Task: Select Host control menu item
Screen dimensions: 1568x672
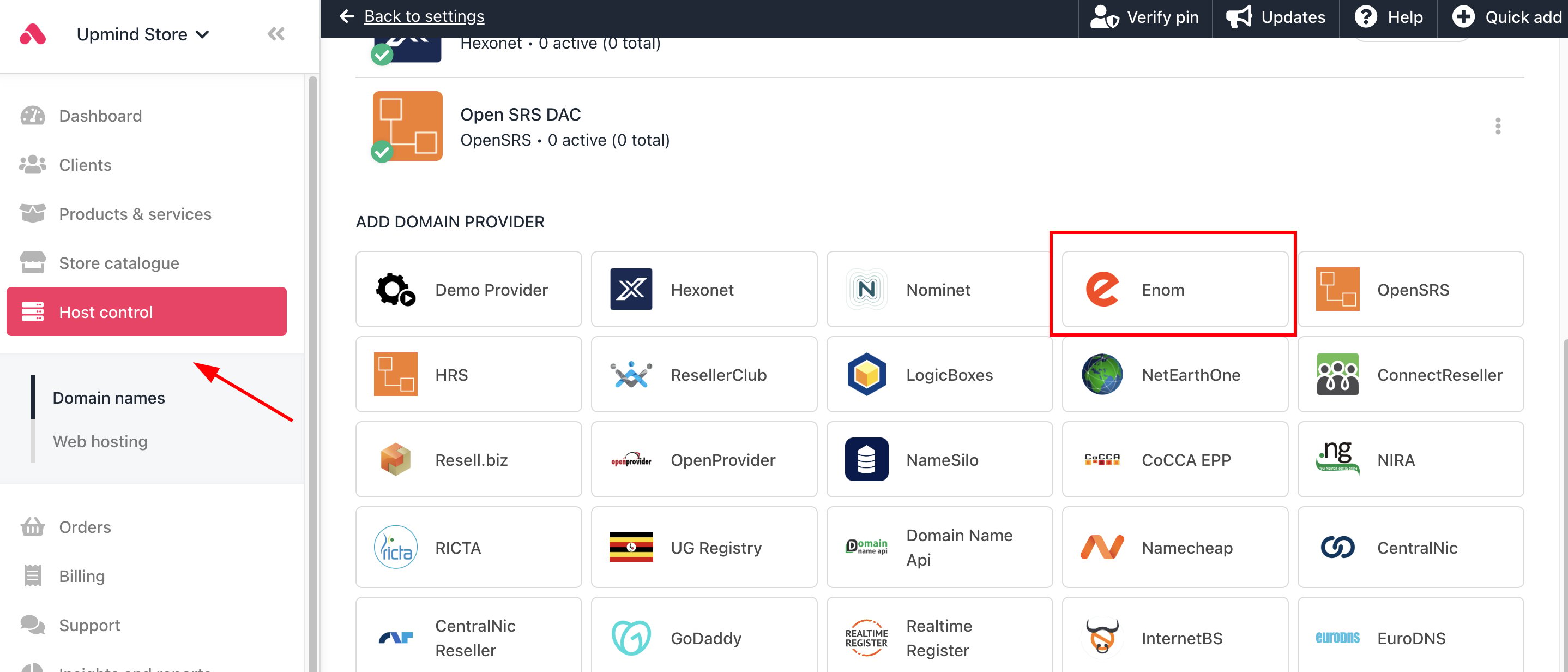Action: [146, 311]
